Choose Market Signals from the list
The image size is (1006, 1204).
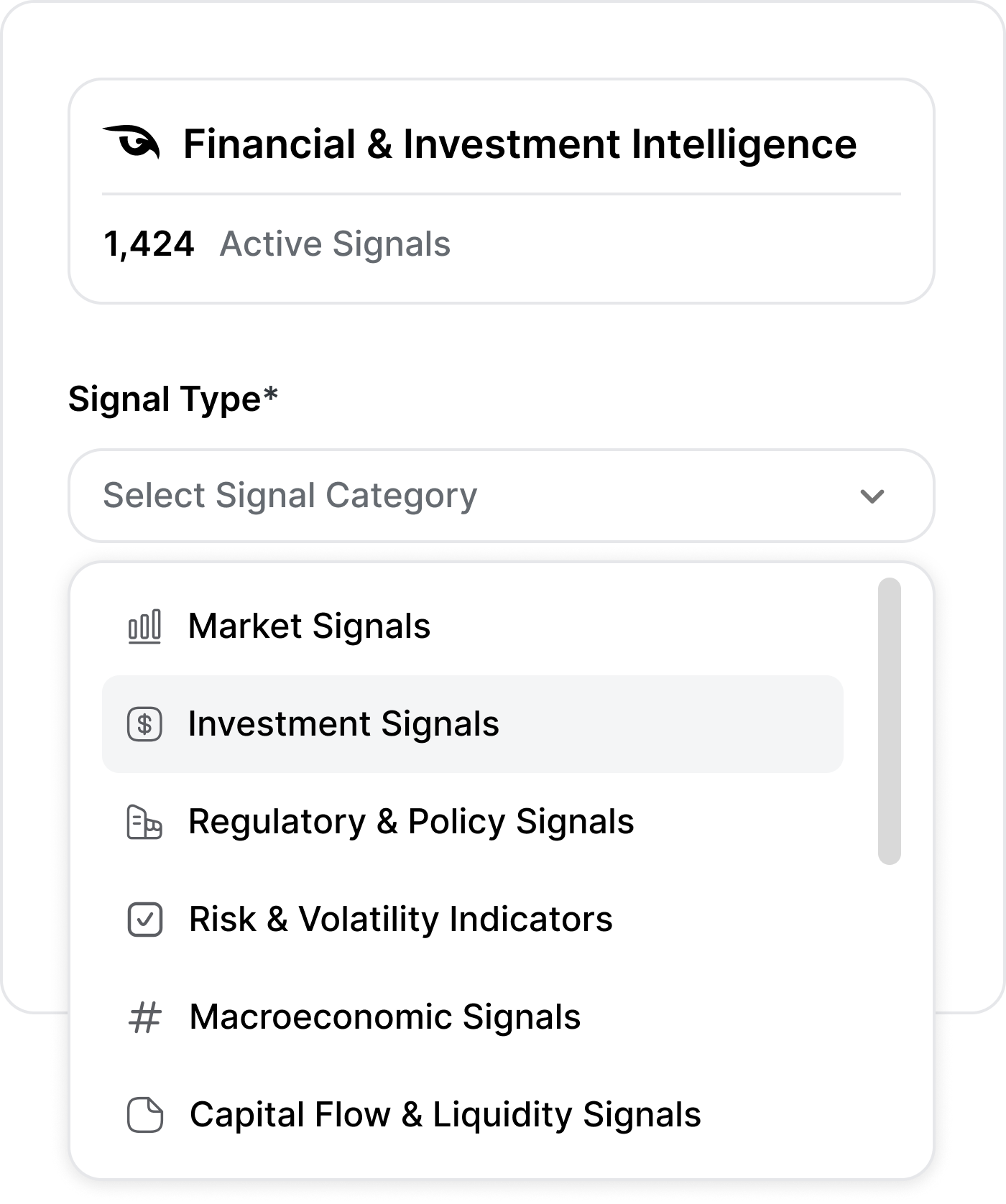point(309,626)
